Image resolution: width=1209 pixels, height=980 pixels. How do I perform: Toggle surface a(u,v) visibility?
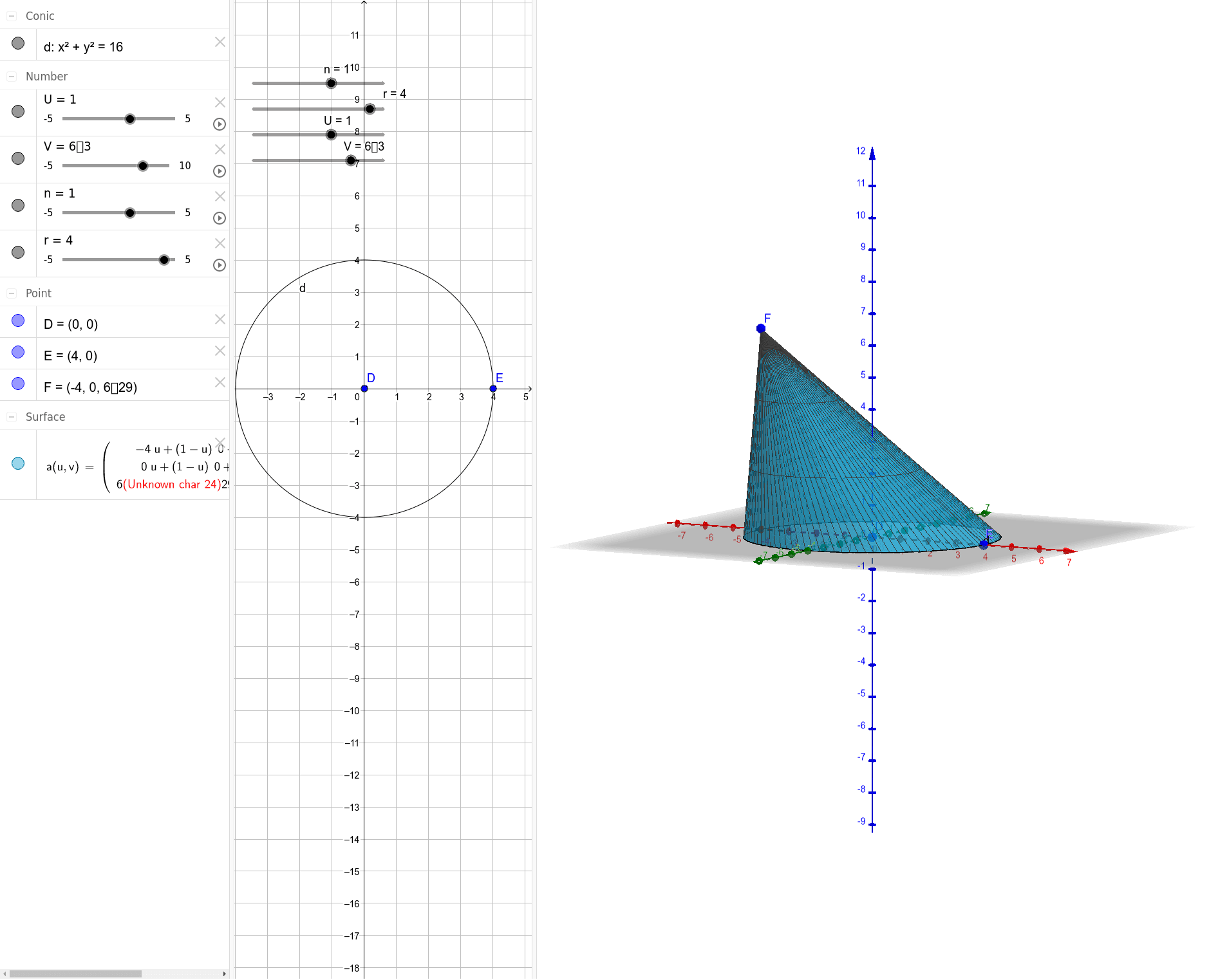[18, 463]
